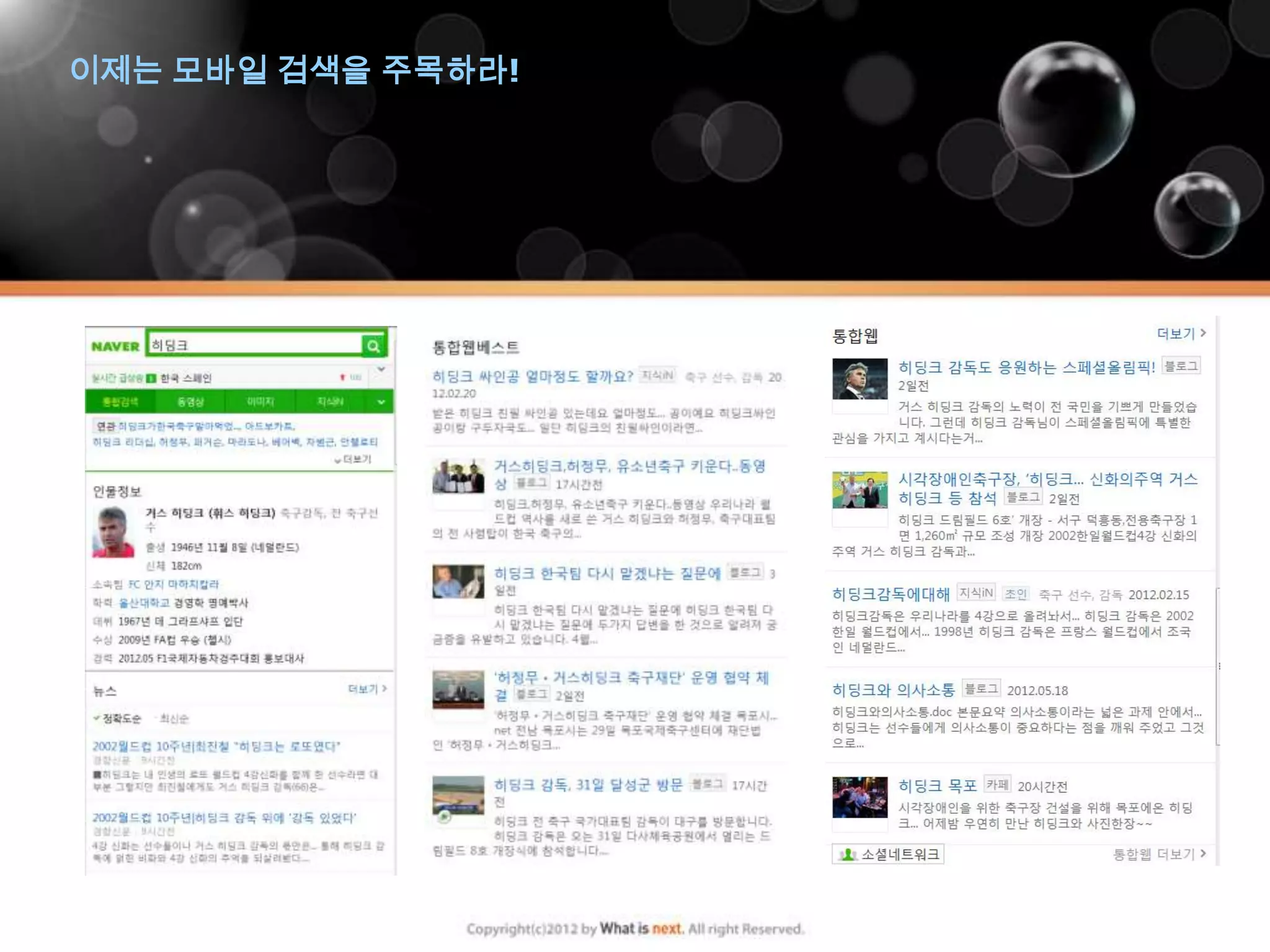The width and height of the screenshot is (1270, 952).
Task: Click 지식iN tag beside 히딩크감독에대해
Action: 976,593
